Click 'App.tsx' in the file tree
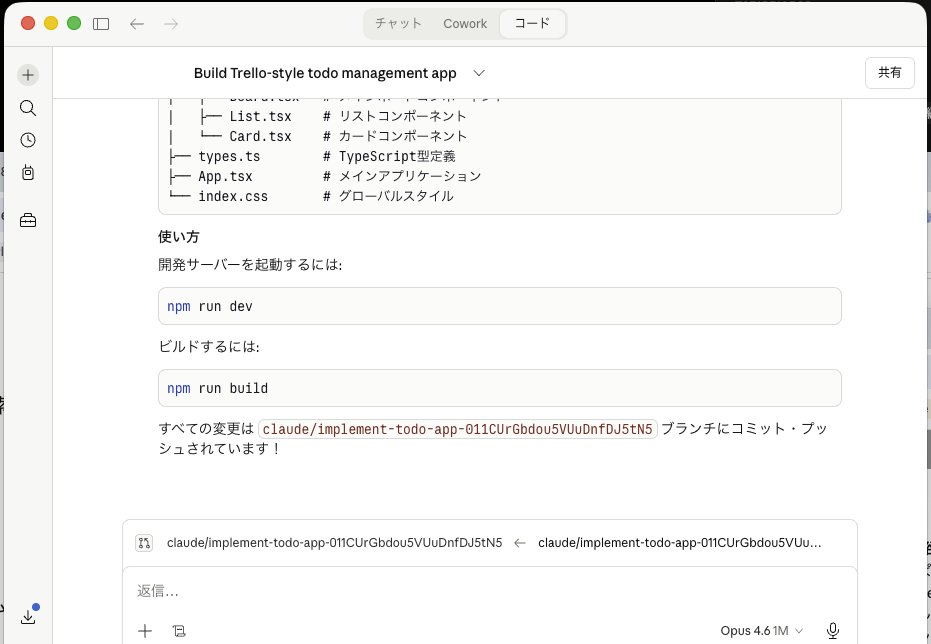931x644 pixels. tap(225, 176)
